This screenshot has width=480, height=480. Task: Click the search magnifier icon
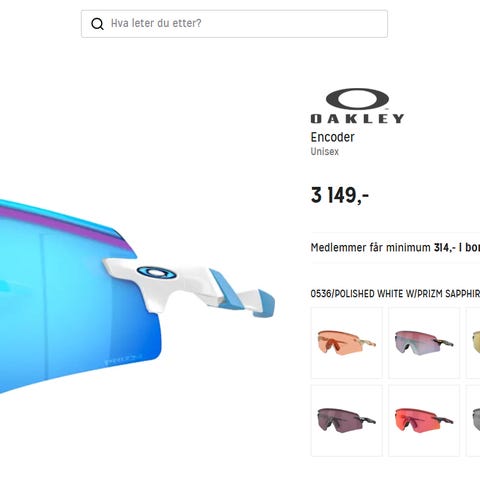[x=97, y=24]
